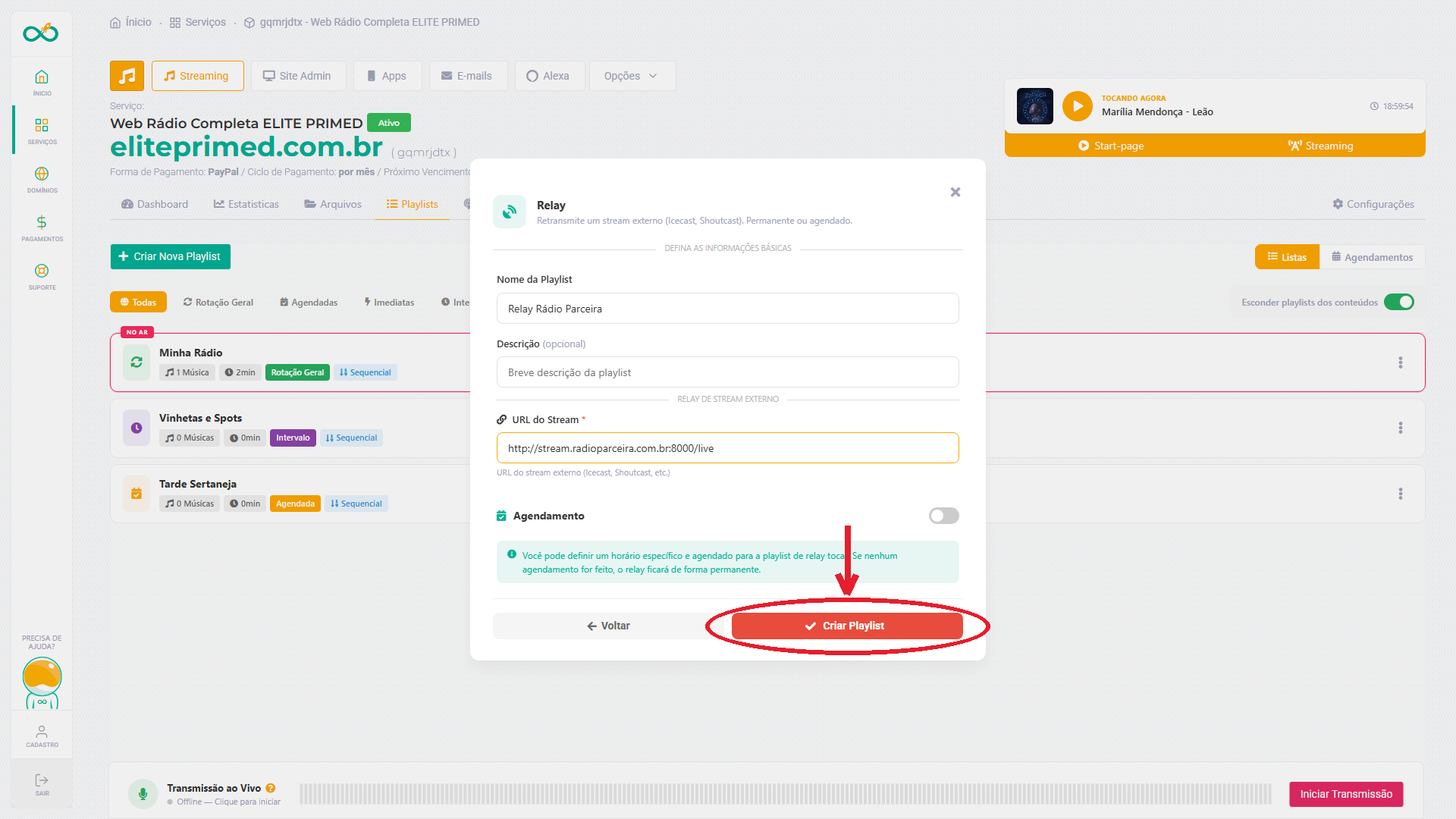Switch to the Playlists tab
Viewport: 1456px width, 819px height.
click(x=413, y=204)
